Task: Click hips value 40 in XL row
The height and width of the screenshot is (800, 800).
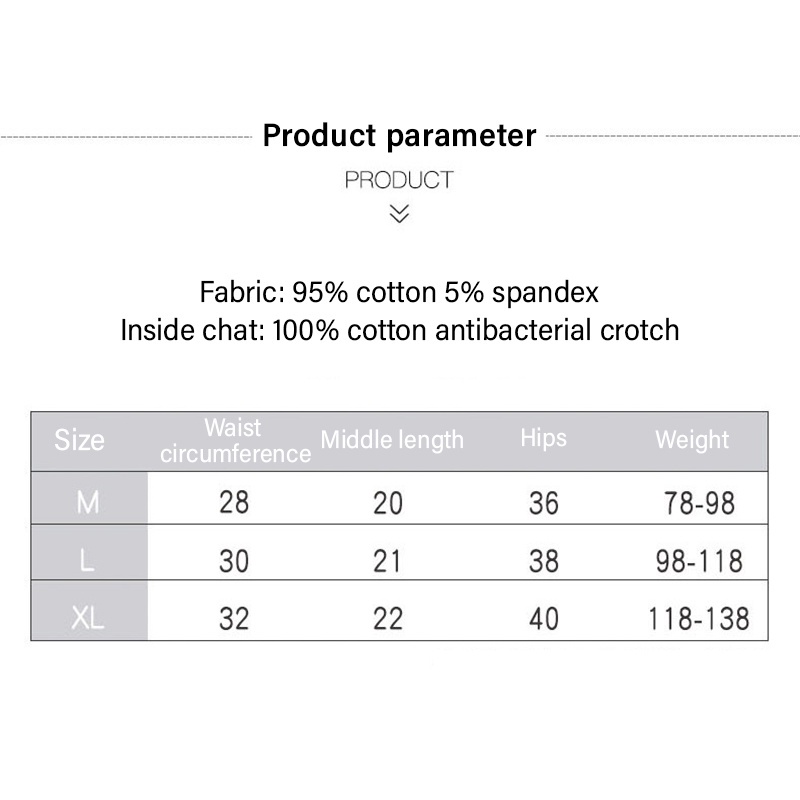Action: click(544, 619)
